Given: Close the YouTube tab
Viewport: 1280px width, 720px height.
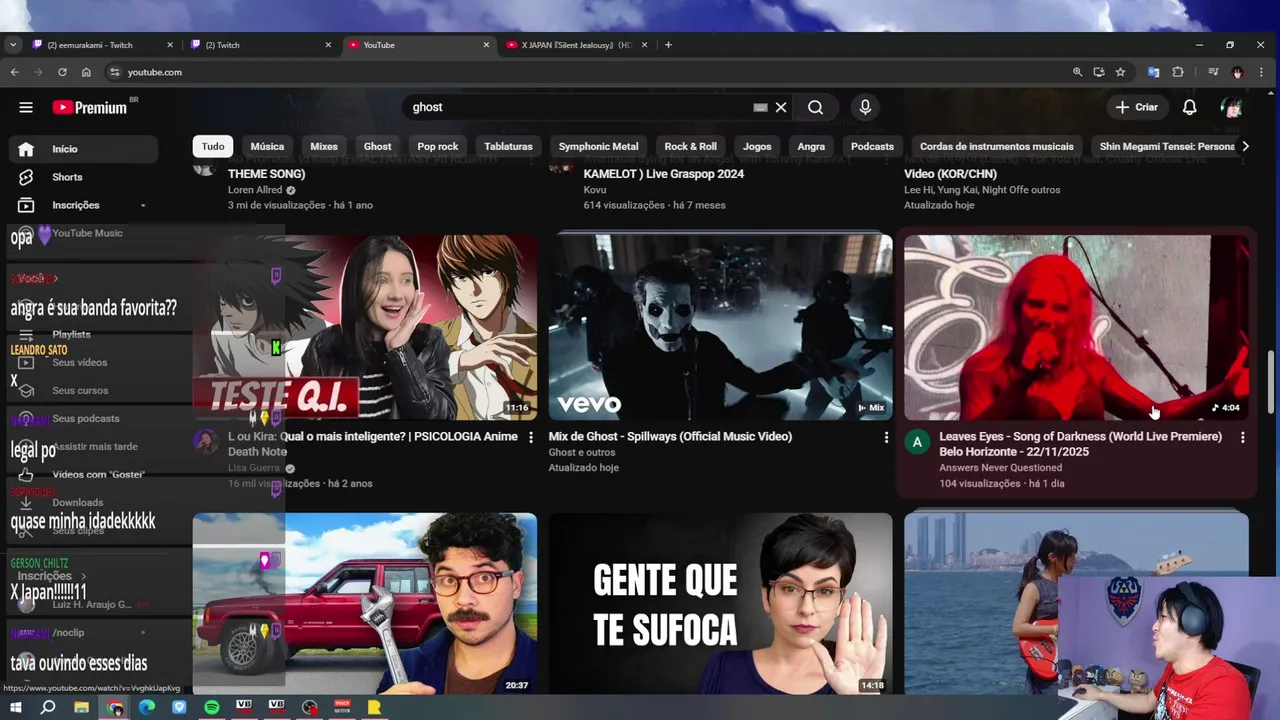Looking at the screenshot, I should click(486, 45).
